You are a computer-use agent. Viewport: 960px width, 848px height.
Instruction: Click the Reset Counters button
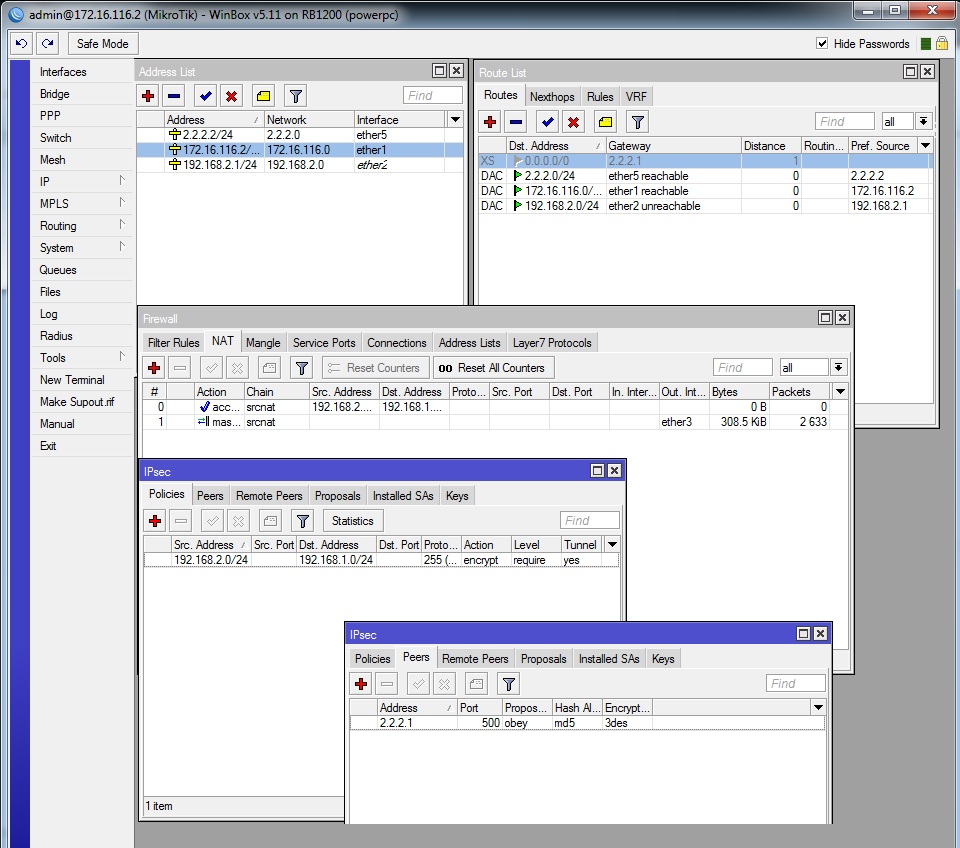tap(376, 368)
